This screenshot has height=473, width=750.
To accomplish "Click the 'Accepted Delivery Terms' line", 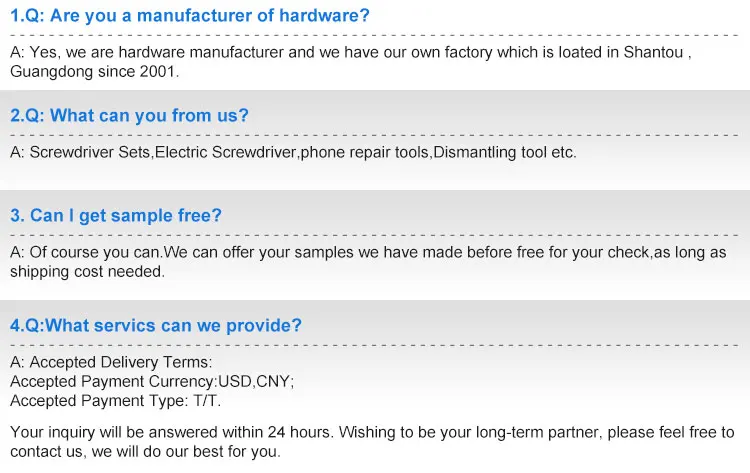I will click(x=111, y=362).
